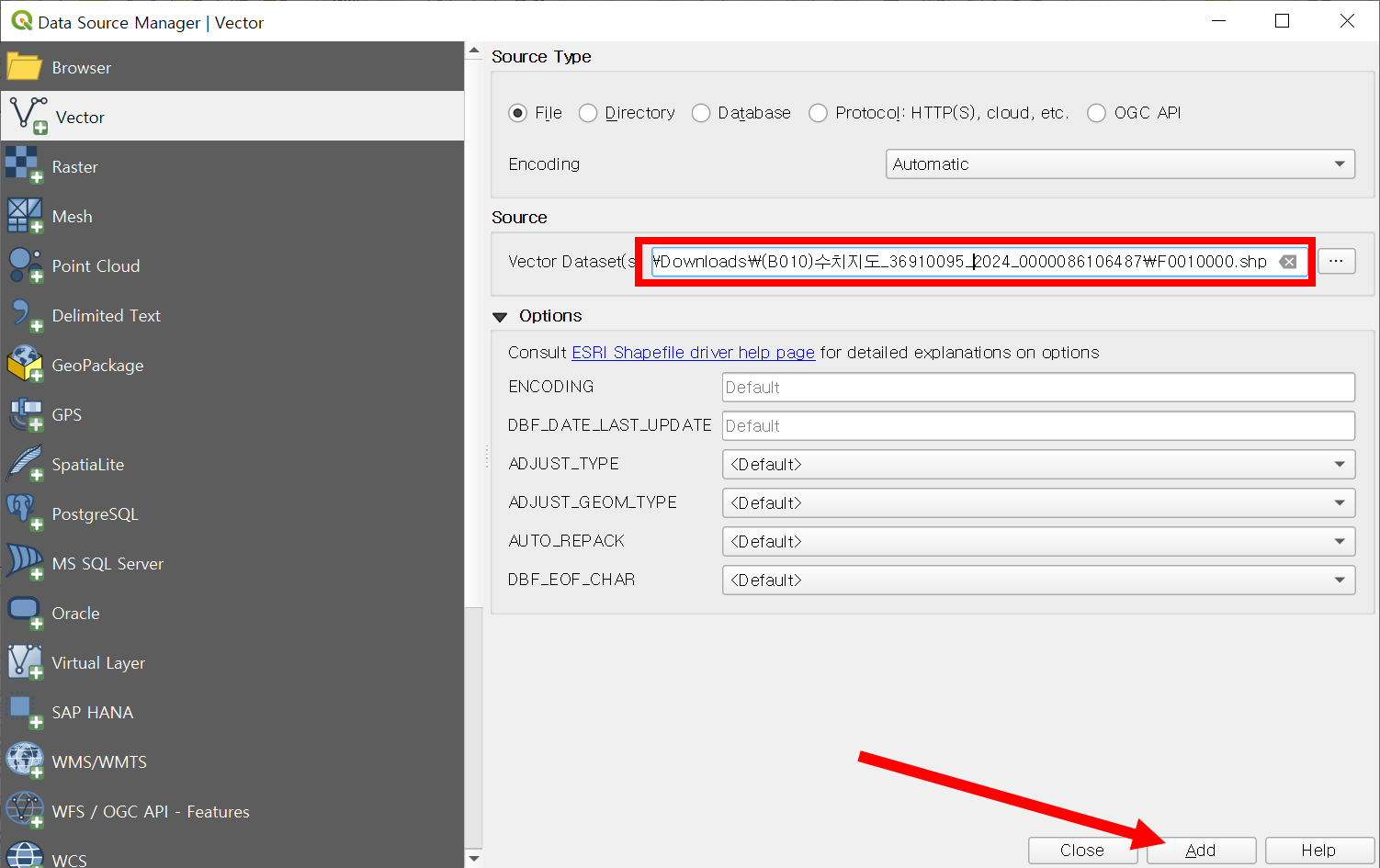This screenshot has height=868, width=1380.
Task: Select the Virtual Layer icon
Action: point(24,662)
